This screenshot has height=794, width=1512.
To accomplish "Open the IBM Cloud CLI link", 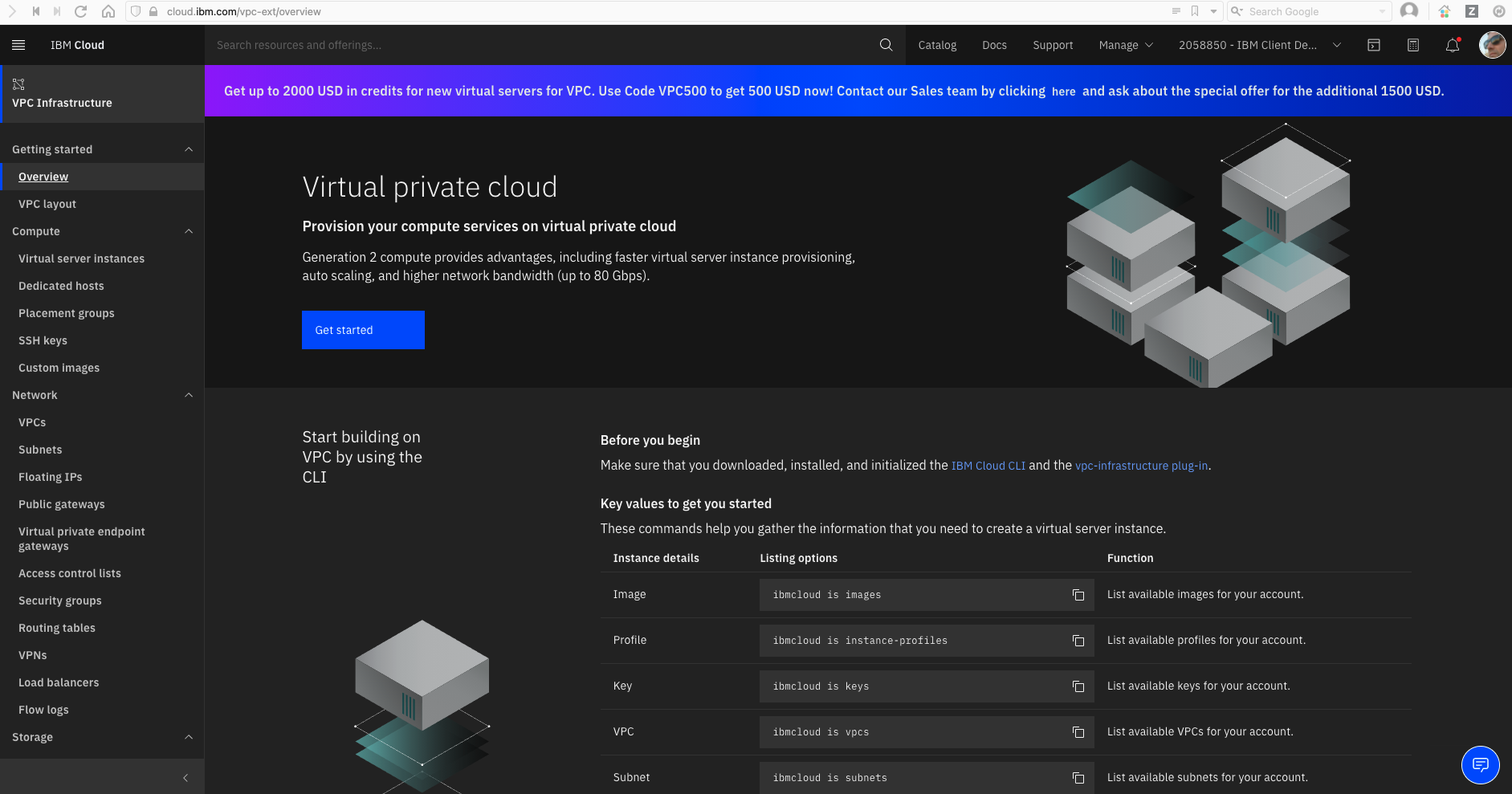I will pyautogui.click(x=988, y=466).
